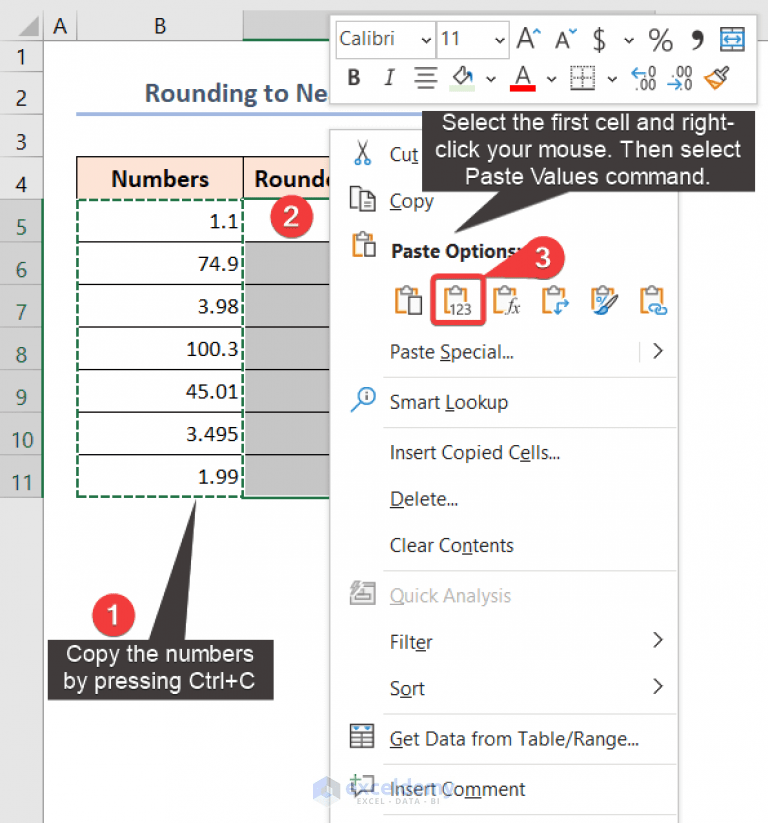Select the cell containing 1.99
768x823 pixels.
(x=160, y=476)
